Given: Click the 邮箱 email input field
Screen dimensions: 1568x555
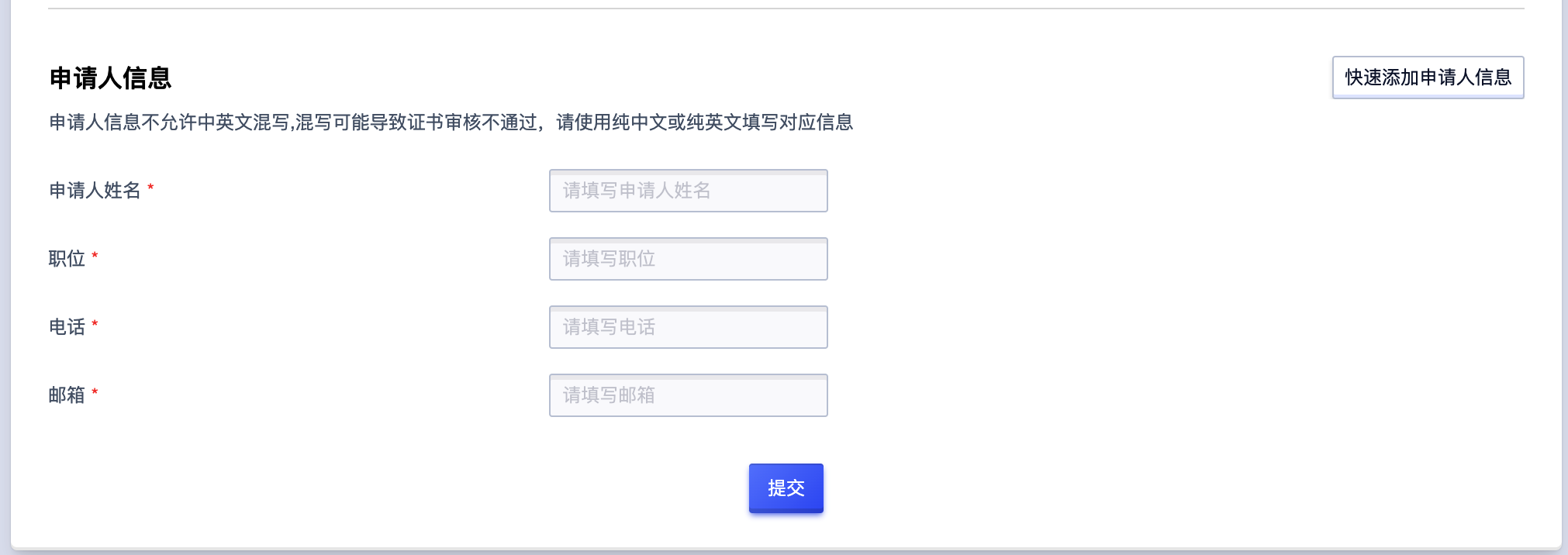Looking at the screenshot, I should (688, 395).
